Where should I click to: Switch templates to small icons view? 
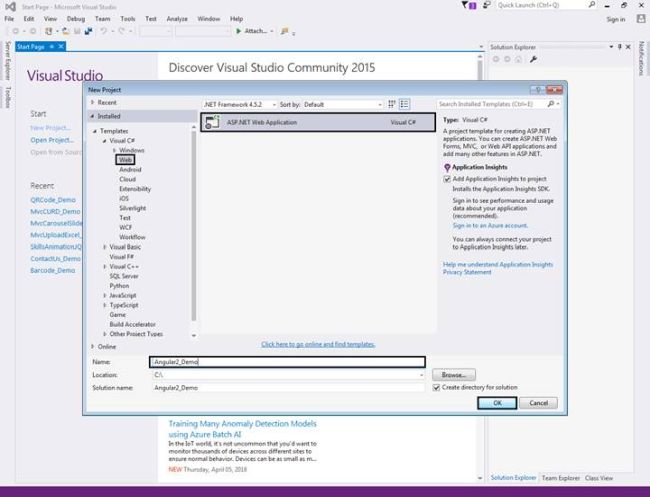[x=392, y=104]
